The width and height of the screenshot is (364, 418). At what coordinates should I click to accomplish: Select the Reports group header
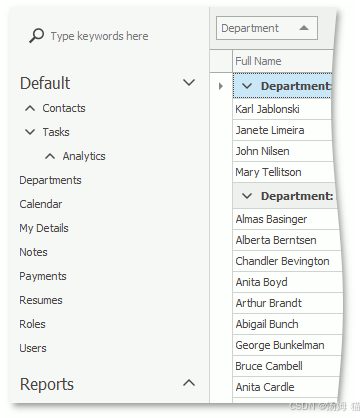[x=47, y=384]
